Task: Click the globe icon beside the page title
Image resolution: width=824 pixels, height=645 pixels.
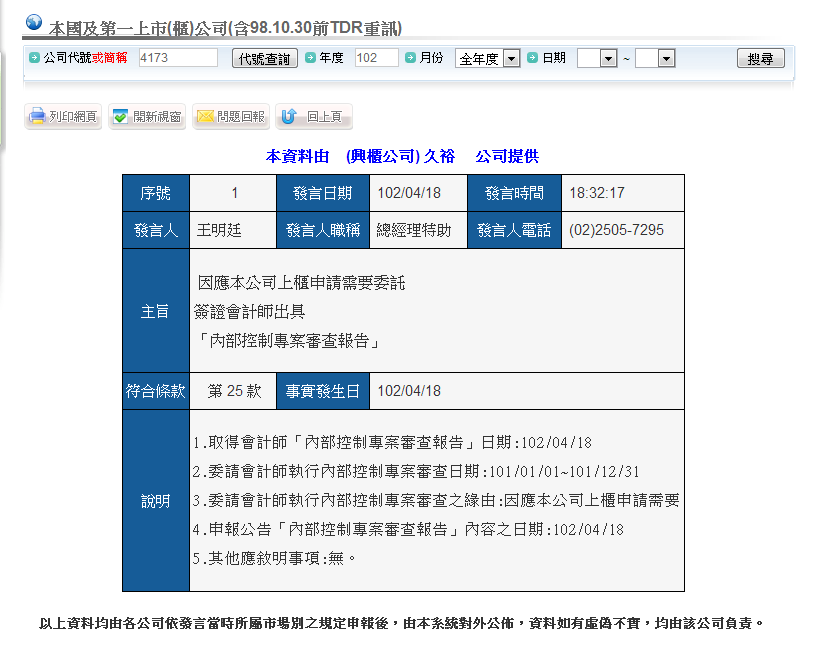Action: click(x=34, y=22)
